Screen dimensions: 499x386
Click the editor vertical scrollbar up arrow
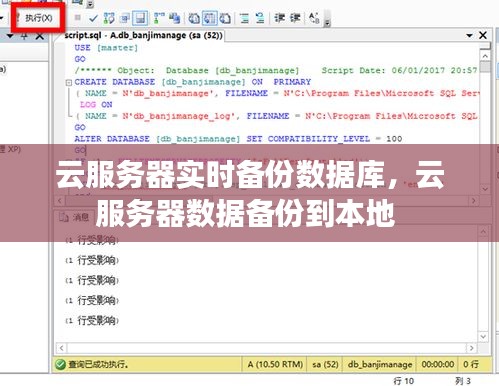tap(485, 56)
